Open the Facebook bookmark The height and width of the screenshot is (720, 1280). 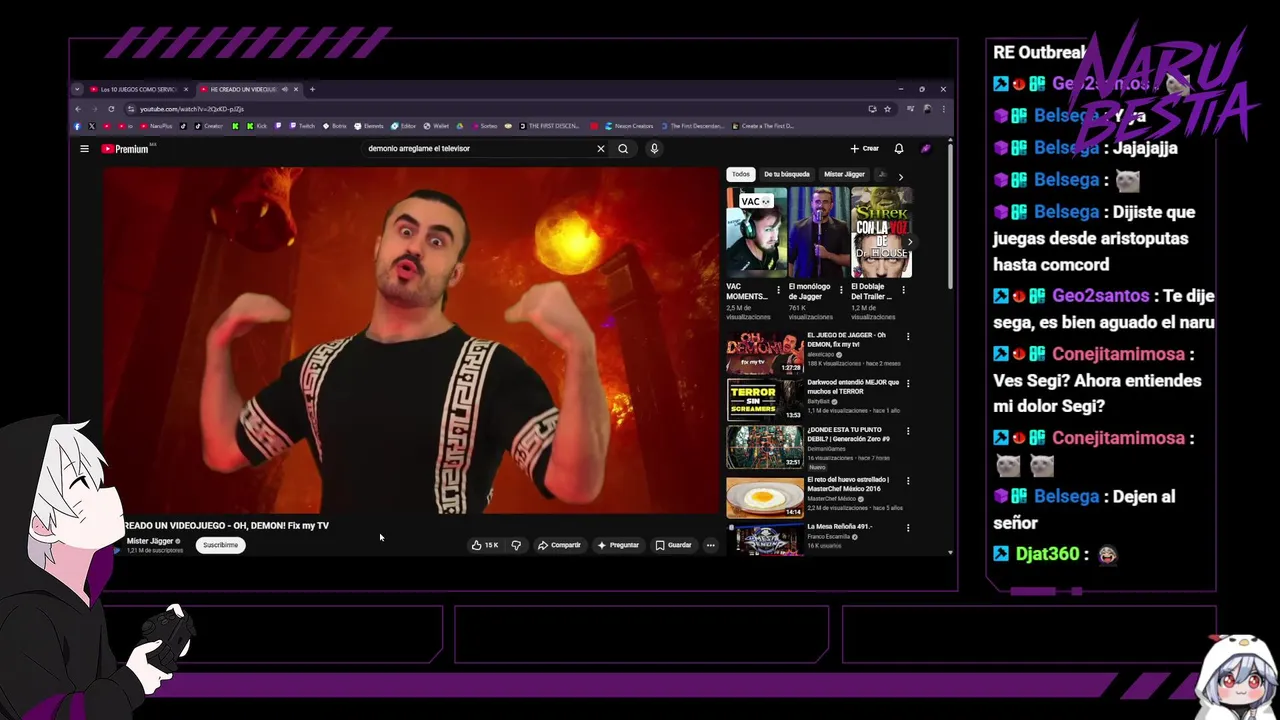click(x=77, y=126)
